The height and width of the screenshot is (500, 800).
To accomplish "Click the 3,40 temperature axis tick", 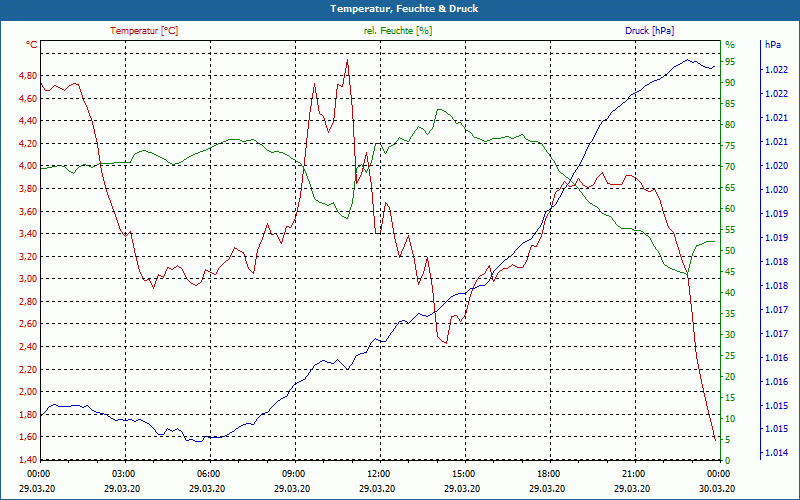I will click(28, 234).
